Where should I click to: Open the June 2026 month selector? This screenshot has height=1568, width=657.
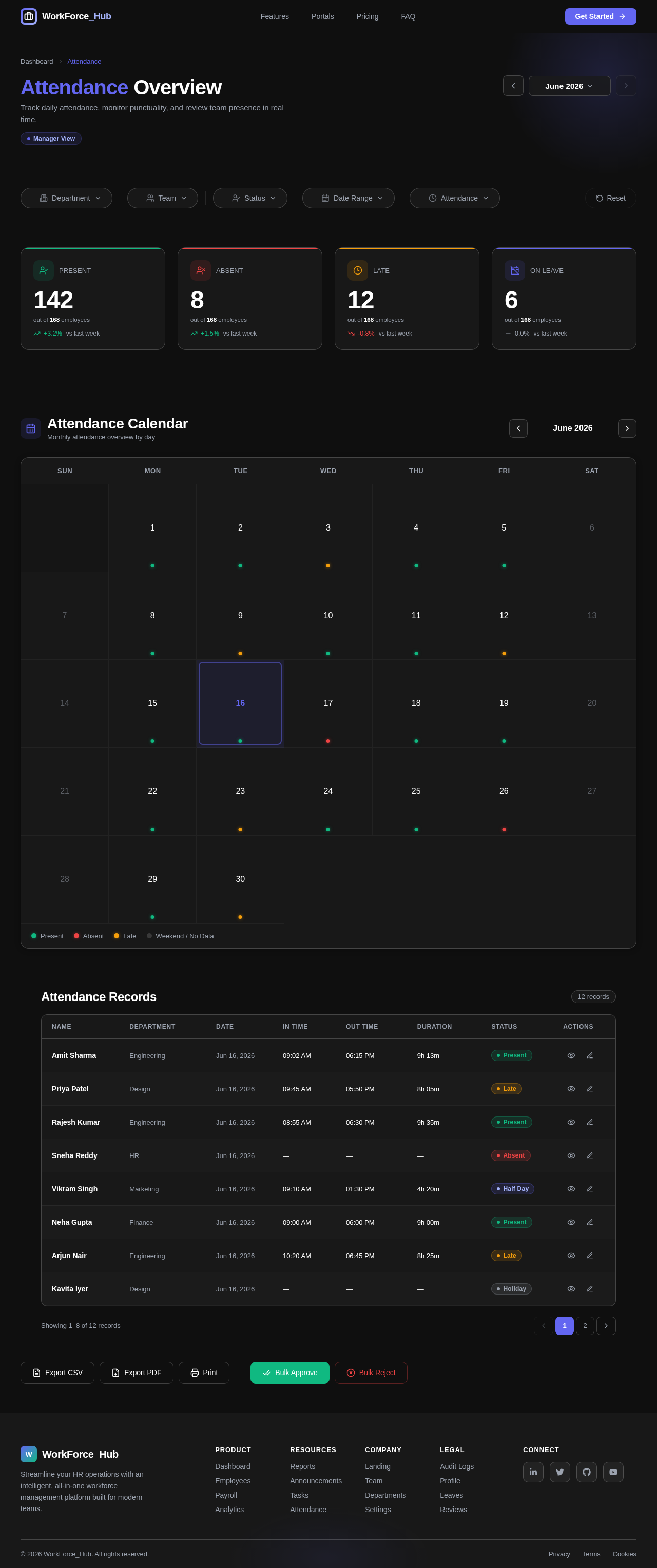[569, 86]
